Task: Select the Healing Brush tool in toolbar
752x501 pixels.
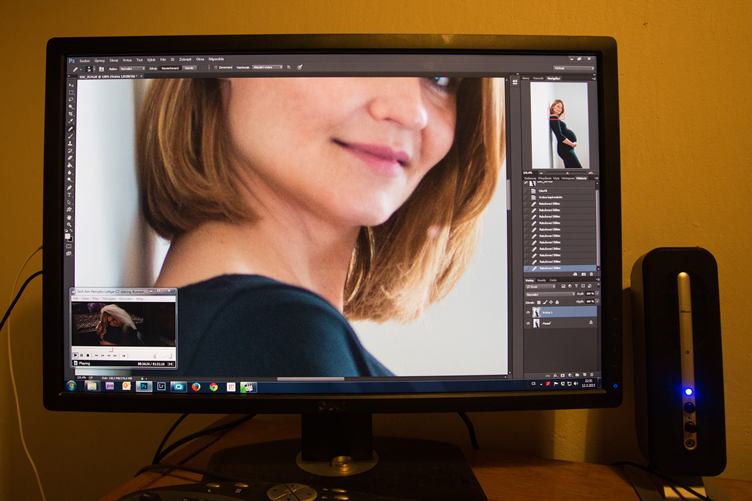Action: (x=70, y=129)
